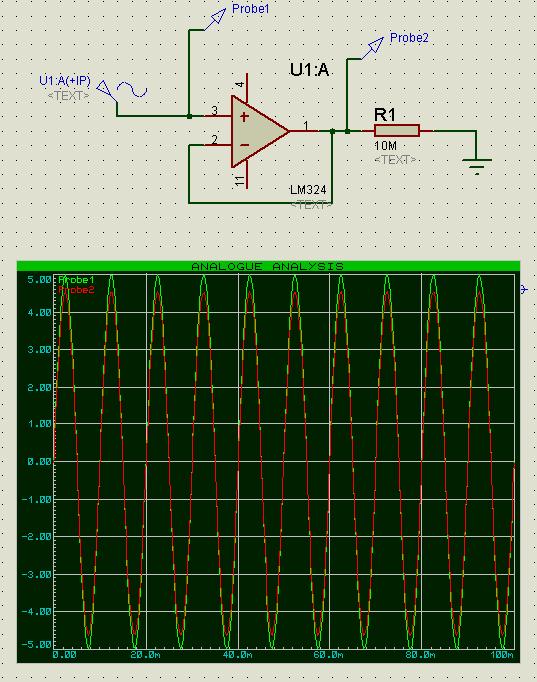The width and height of the screenshot is (537, 682).
Task: Select Probe2 trace legend in graph
Action: (76, 290)
